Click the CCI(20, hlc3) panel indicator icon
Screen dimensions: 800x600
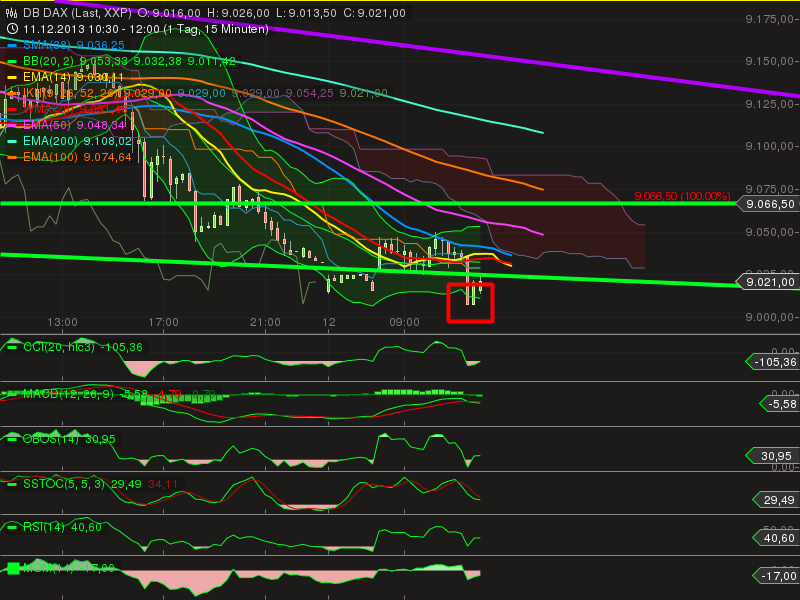point(12,349)
